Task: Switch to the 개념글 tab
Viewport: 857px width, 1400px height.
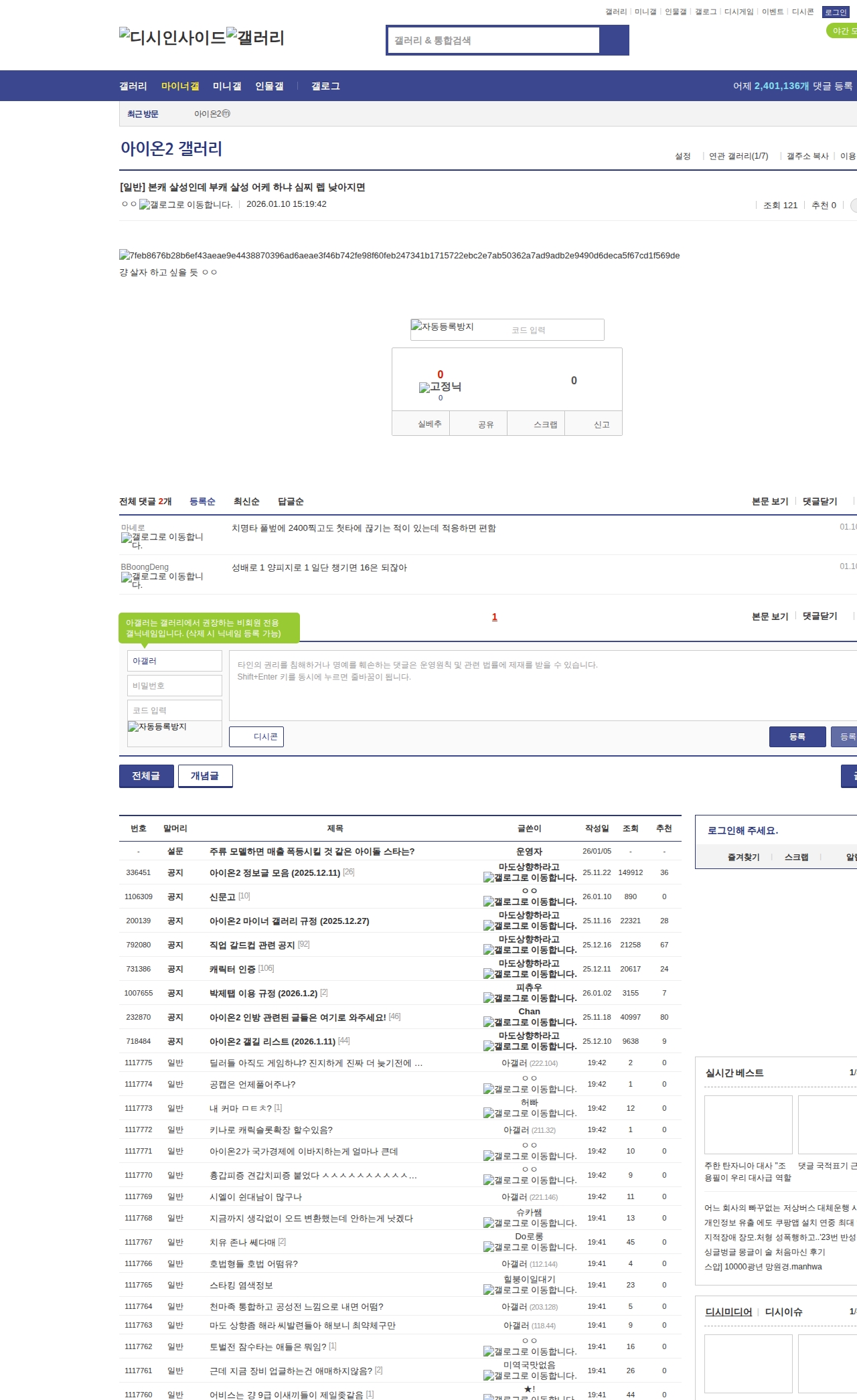Action: [205, 776]
